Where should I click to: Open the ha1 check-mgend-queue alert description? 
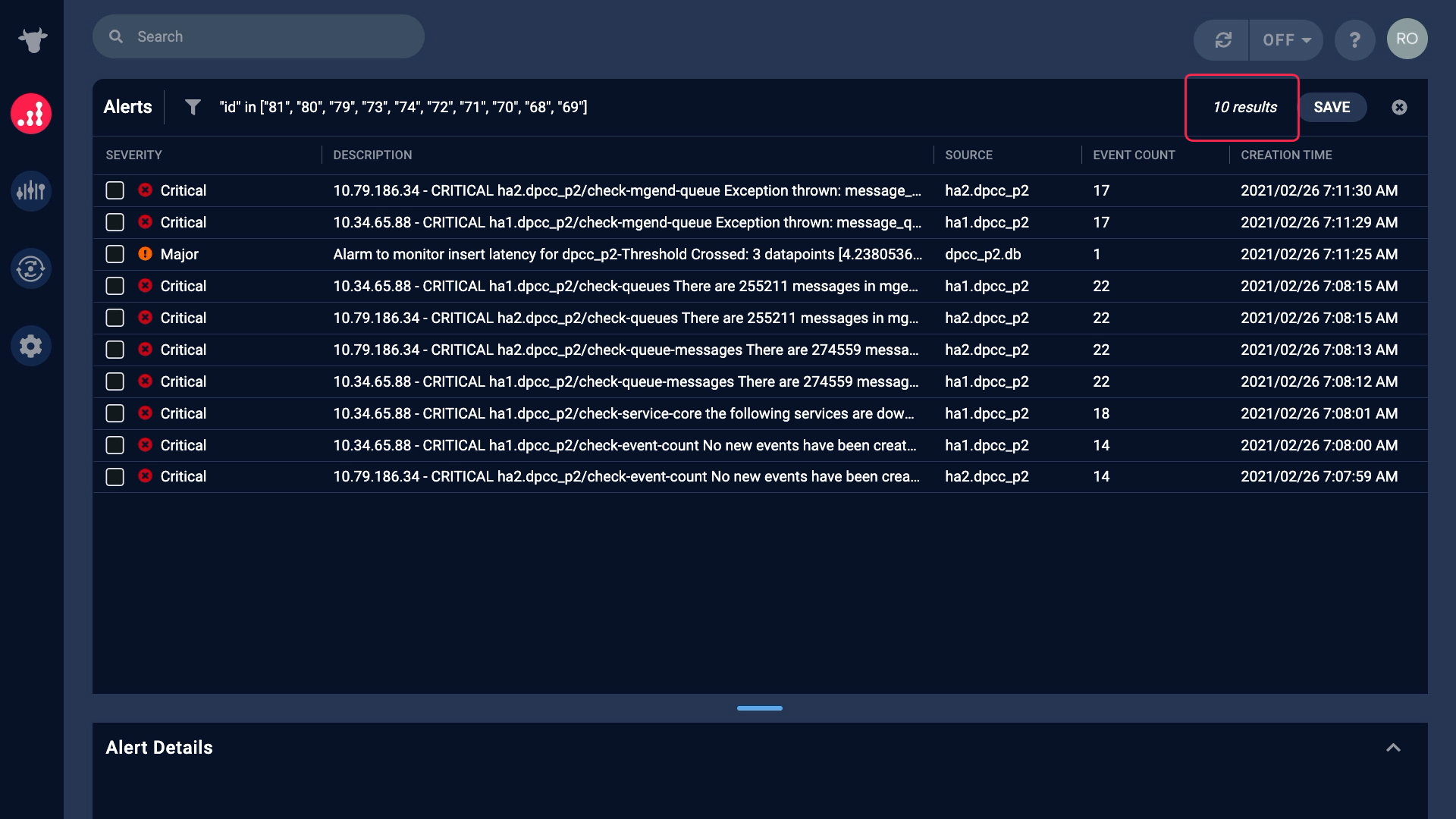click(x=627, y=222)
